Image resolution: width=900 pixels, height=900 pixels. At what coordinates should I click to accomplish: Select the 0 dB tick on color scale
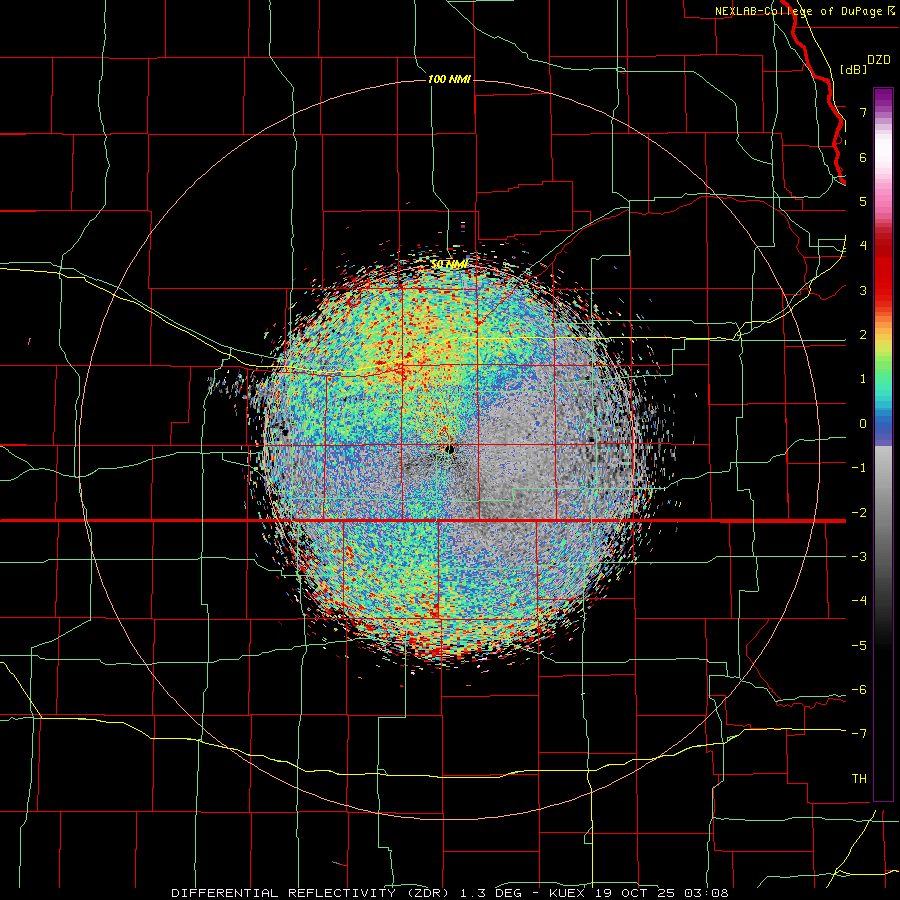point(863,424)
